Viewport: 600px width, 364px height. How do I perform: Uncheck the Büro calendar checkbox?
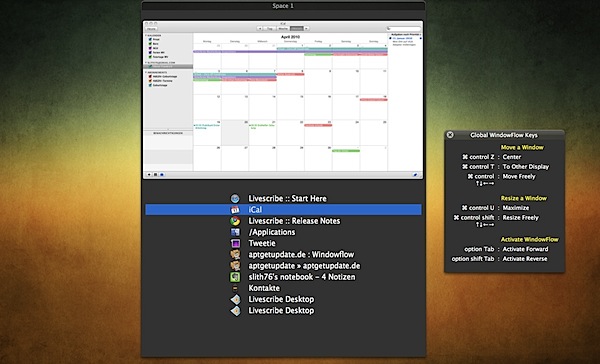click(150, 44)
